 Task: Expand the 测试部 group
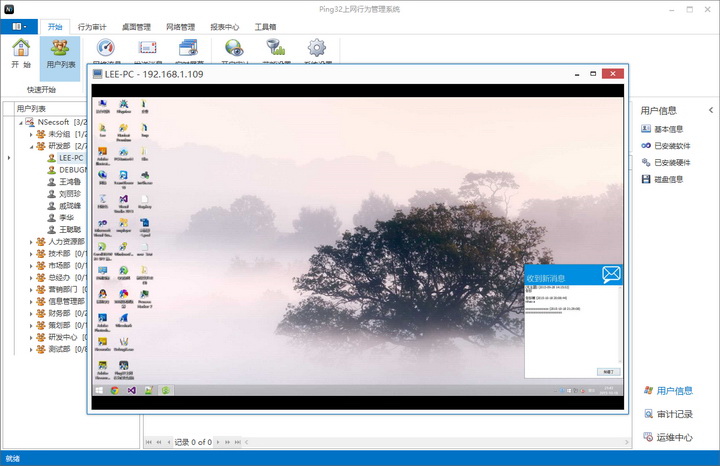click(31, 349)
